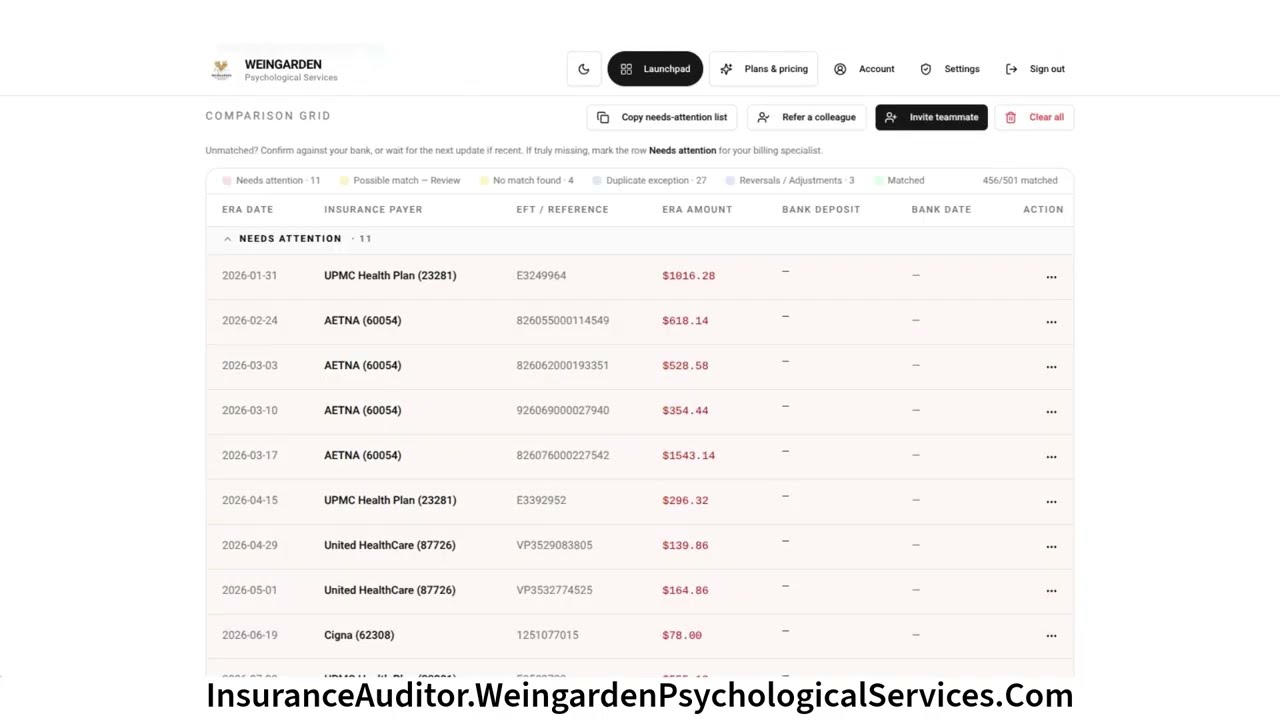Click Copy needs-attention list button
This screenshot has width=1280, height=720.
662,117
